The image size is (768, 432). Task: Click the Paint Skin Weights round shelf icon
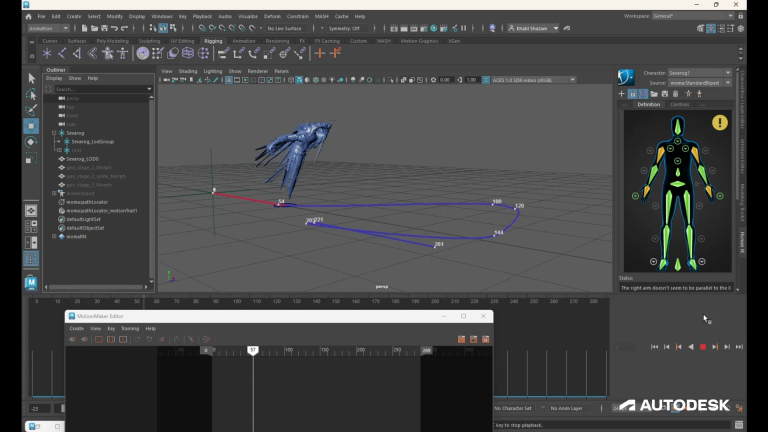point(143,53)
